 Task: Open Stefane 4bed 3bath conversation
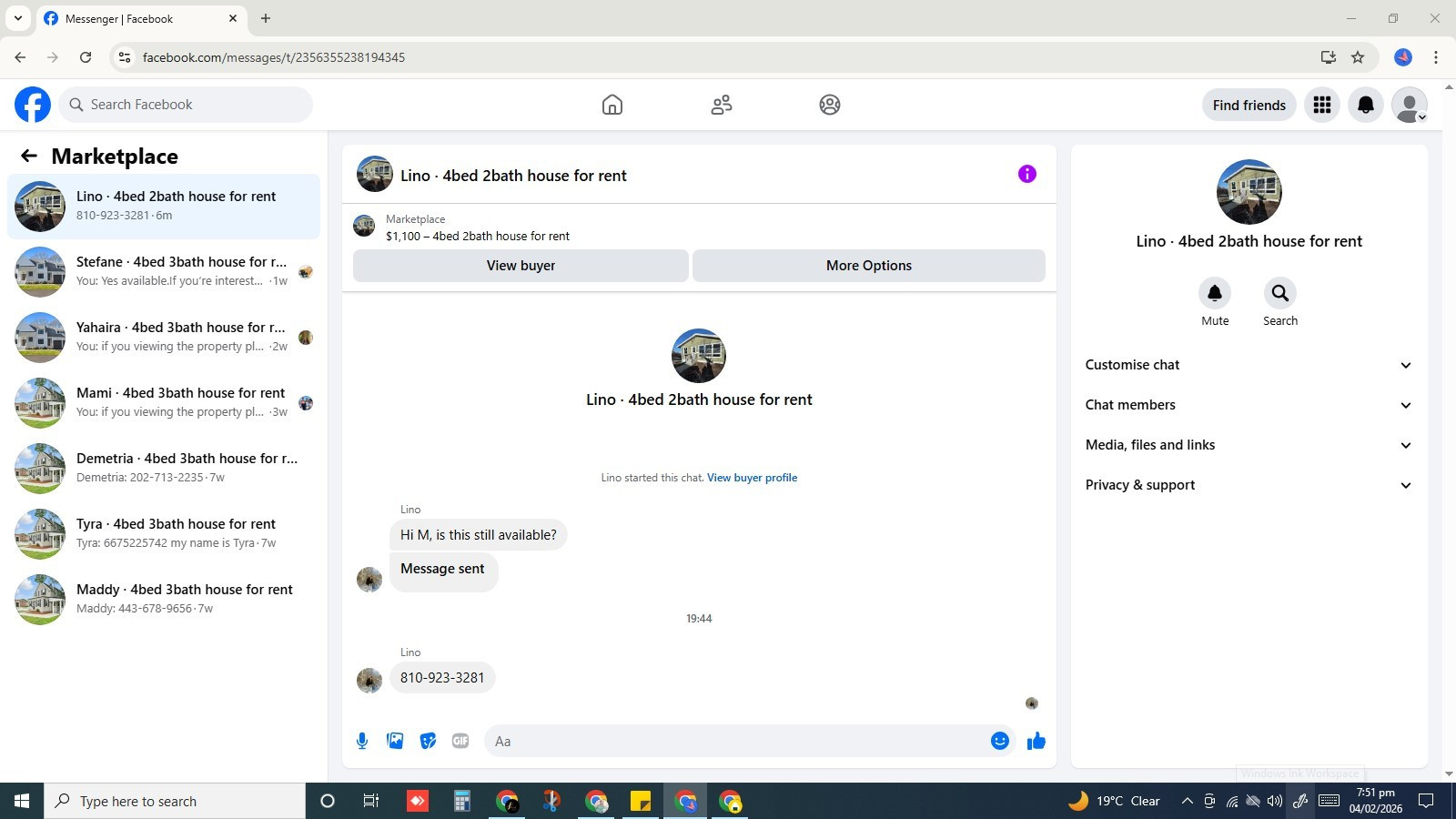[164, 272]
